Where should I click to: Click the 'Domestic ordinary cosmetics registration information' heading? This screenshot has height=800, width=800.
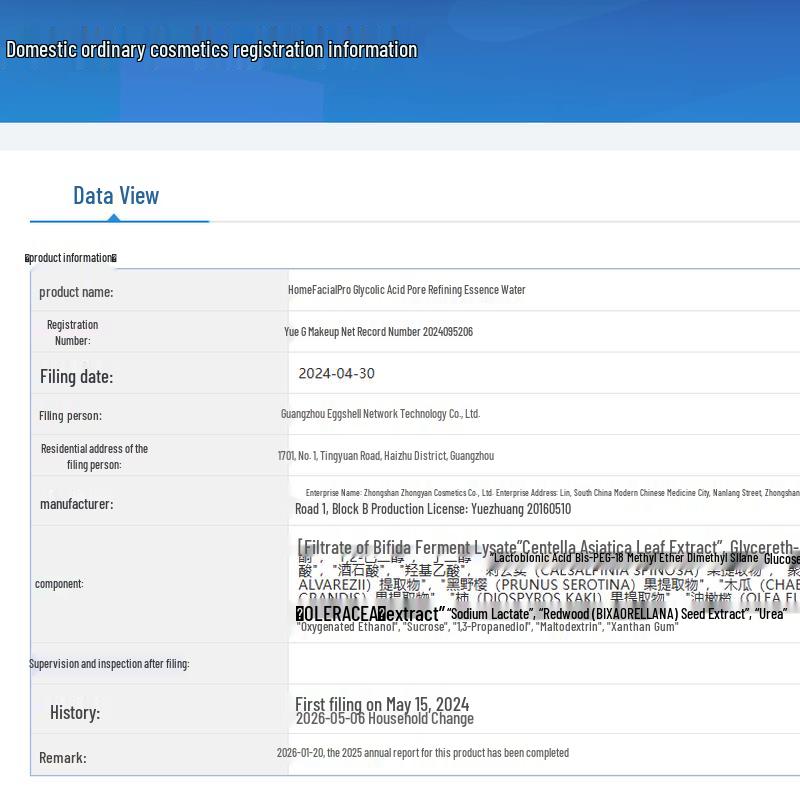(x=212, y=50)
